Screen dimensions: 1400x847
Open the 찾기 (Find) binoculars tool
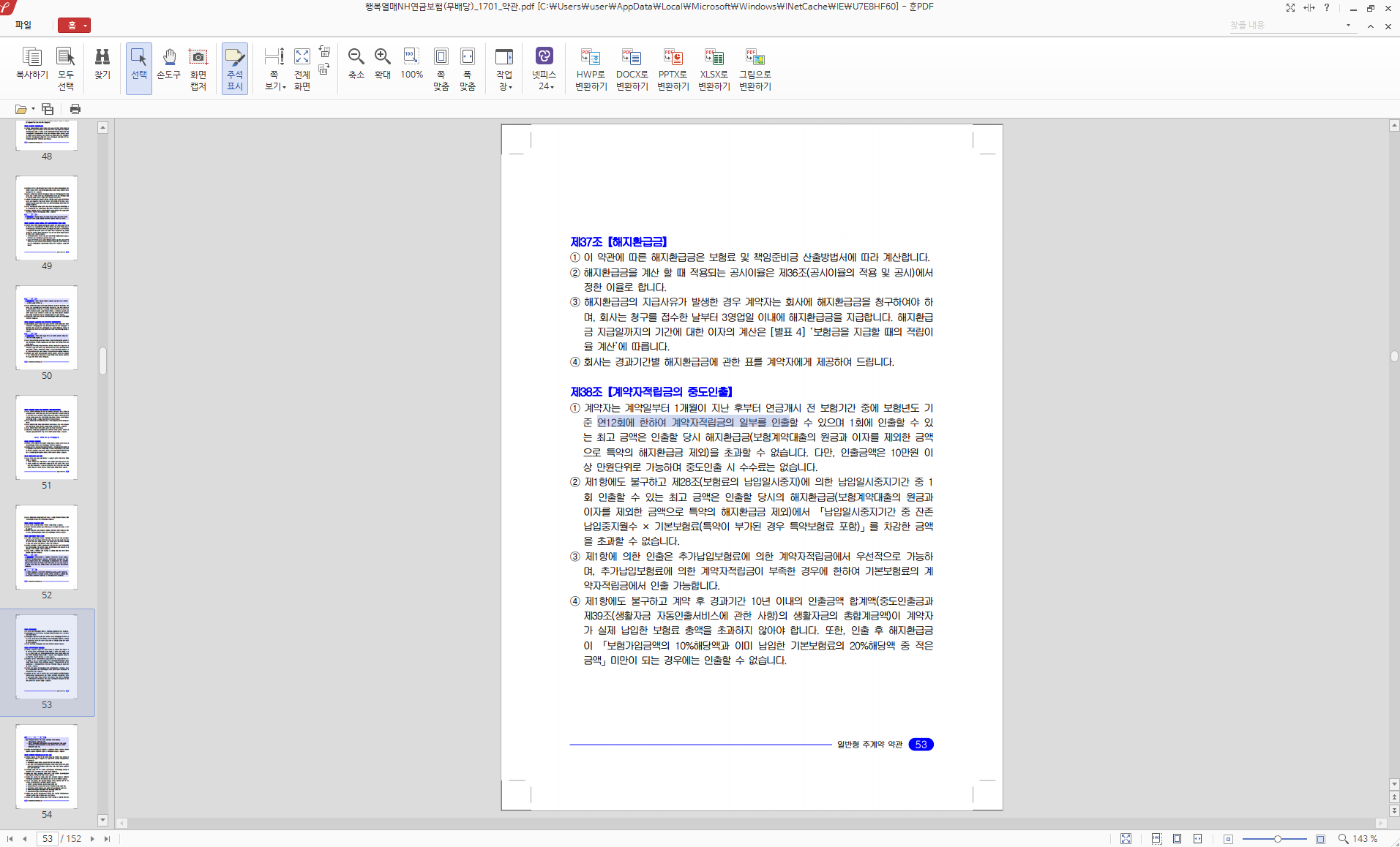(102, 64)
